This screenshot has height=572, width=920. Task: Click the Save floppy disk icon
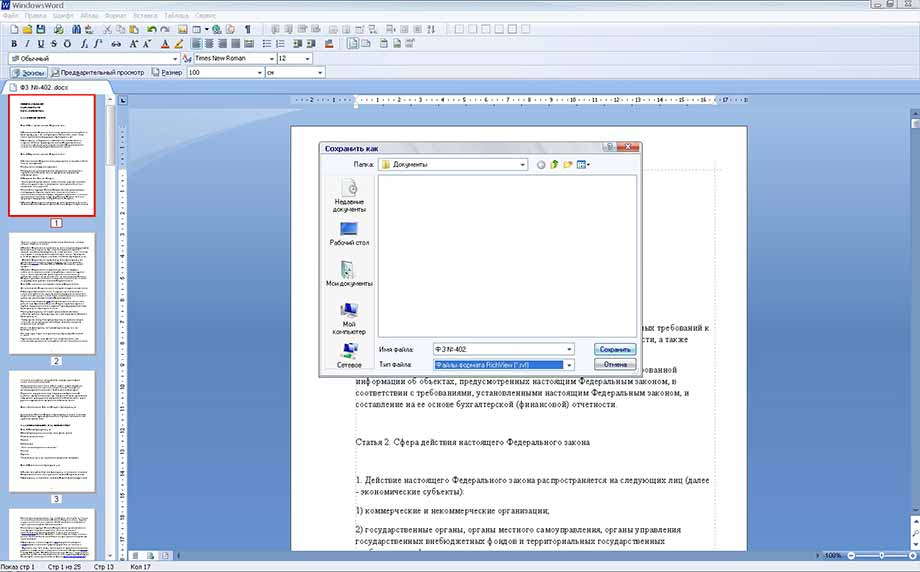click(x=40, y=29)
